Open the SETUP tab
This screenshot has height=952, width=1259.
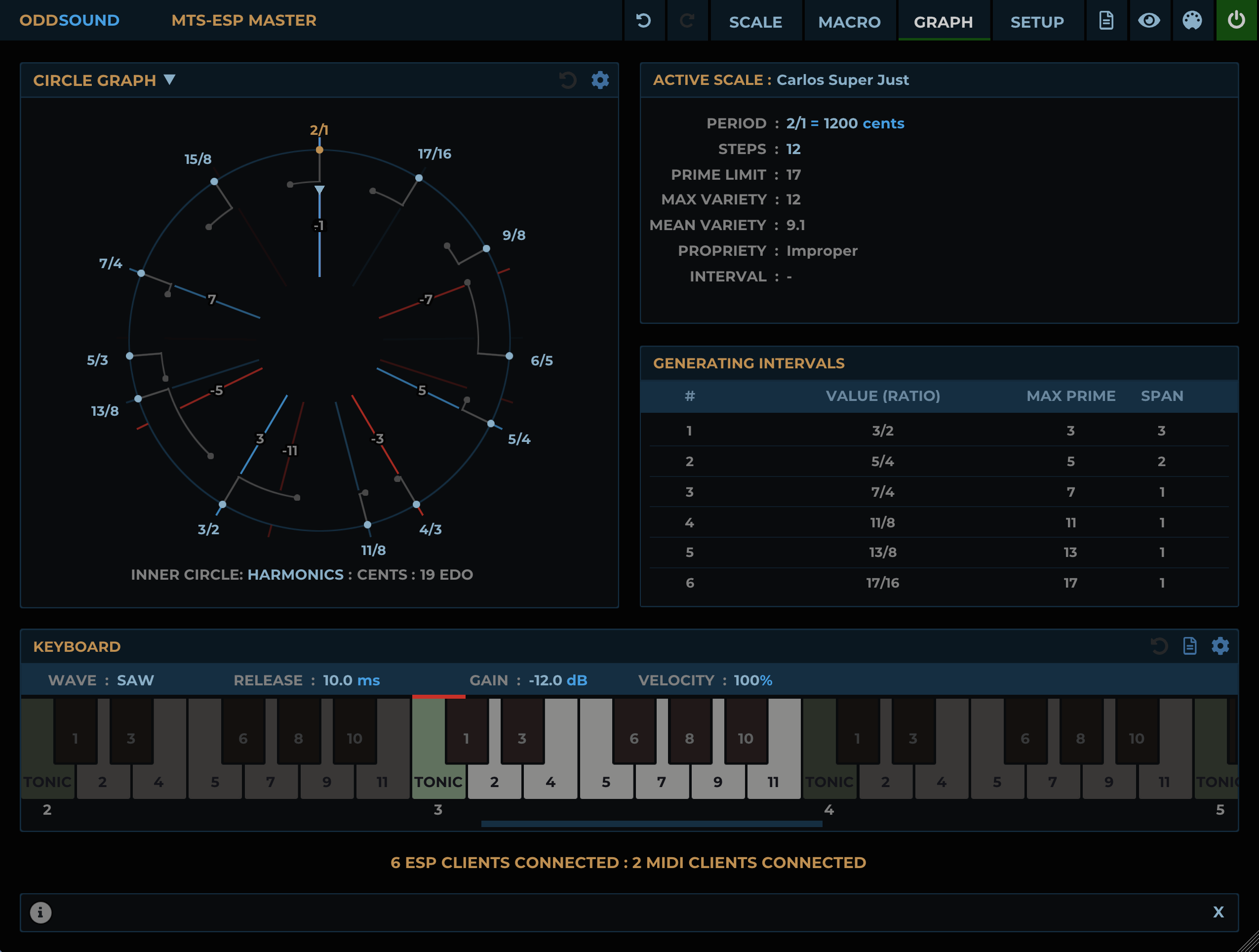pos(1037,22)
